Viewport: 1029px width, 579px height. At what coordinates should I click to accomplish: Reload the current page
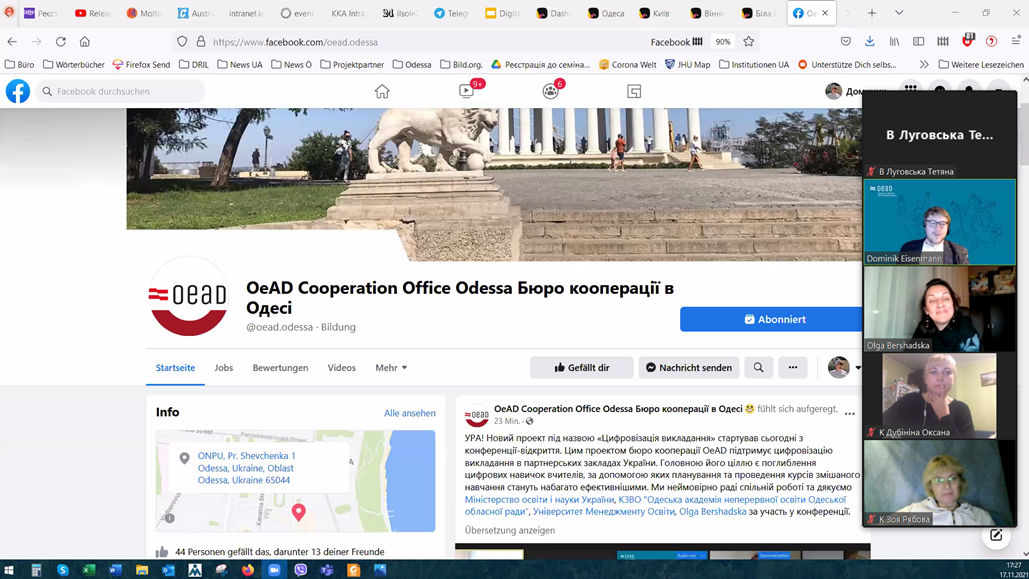(x=60, y=41)
